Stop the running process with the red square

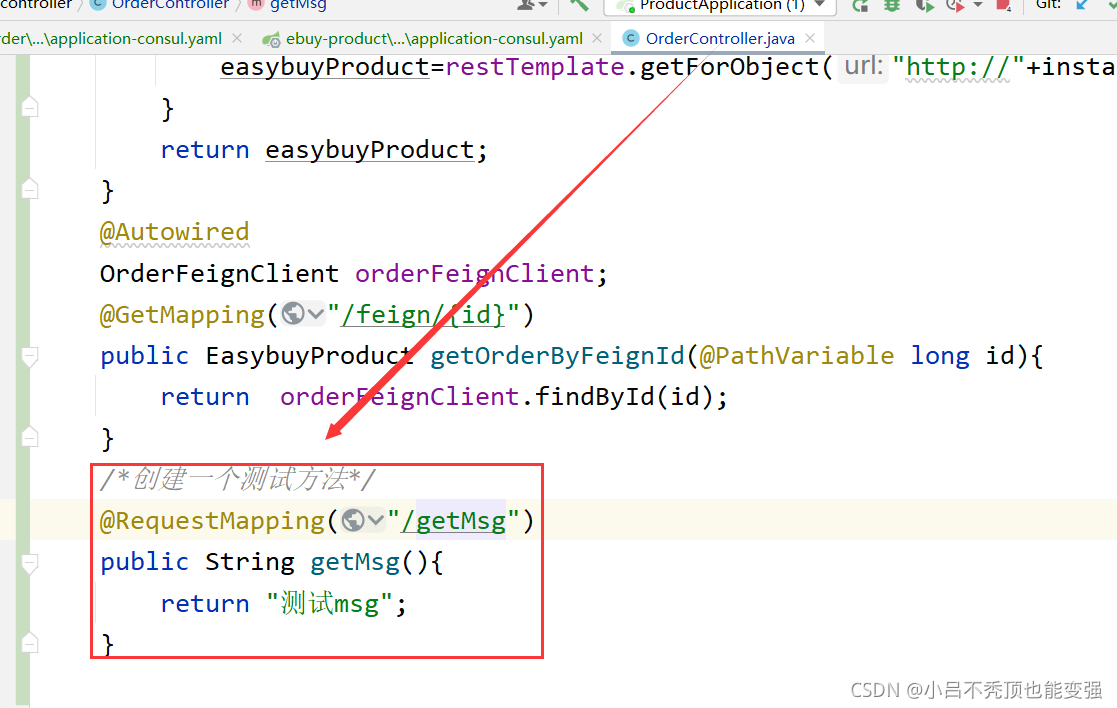[x=1004, y=6]
